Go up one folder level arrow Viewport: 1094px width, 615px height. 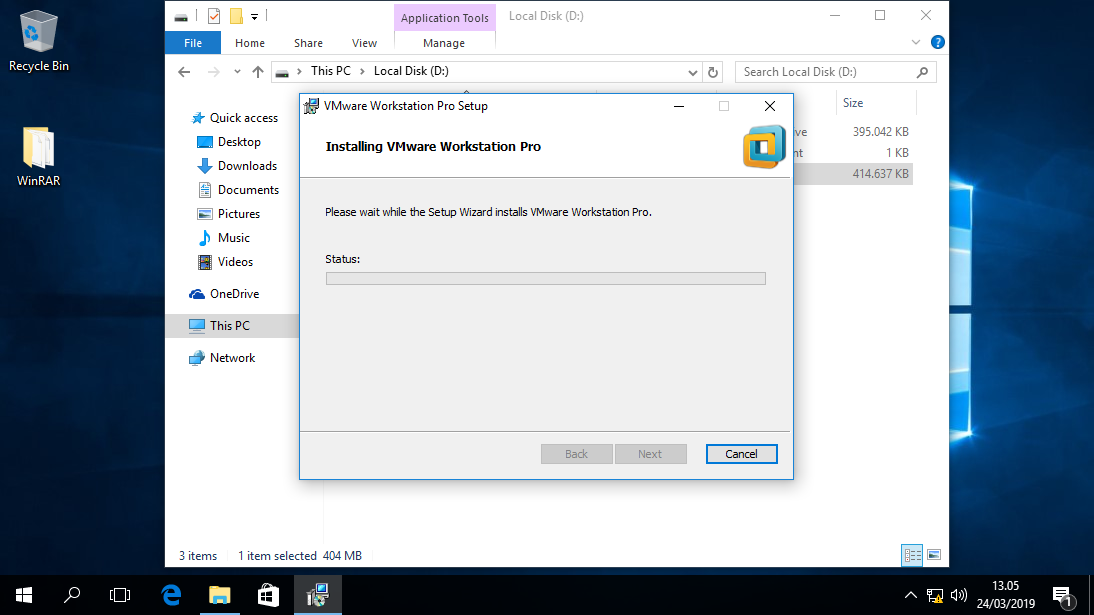pos(257,72)
